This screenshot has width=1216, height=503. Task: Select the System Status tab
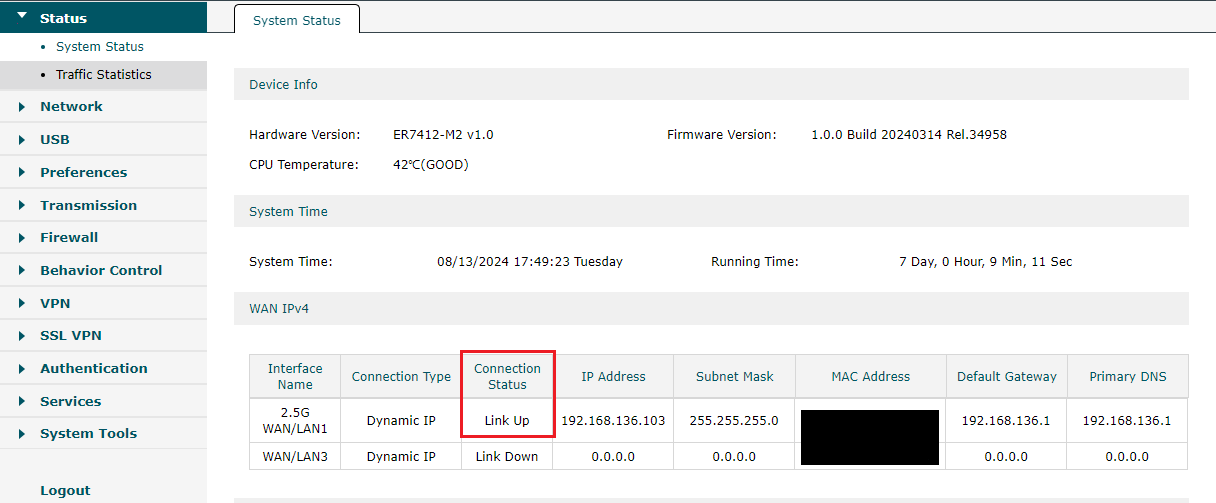[x=296, y=20]
